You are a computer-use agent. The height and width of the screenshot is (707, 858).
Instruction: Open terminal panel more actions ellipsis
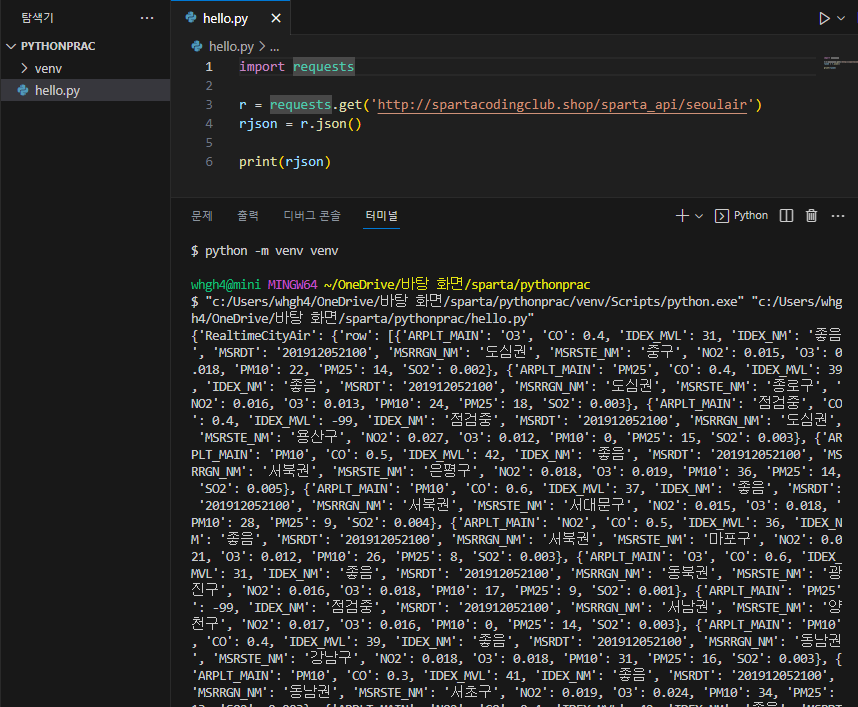point(838,216)
